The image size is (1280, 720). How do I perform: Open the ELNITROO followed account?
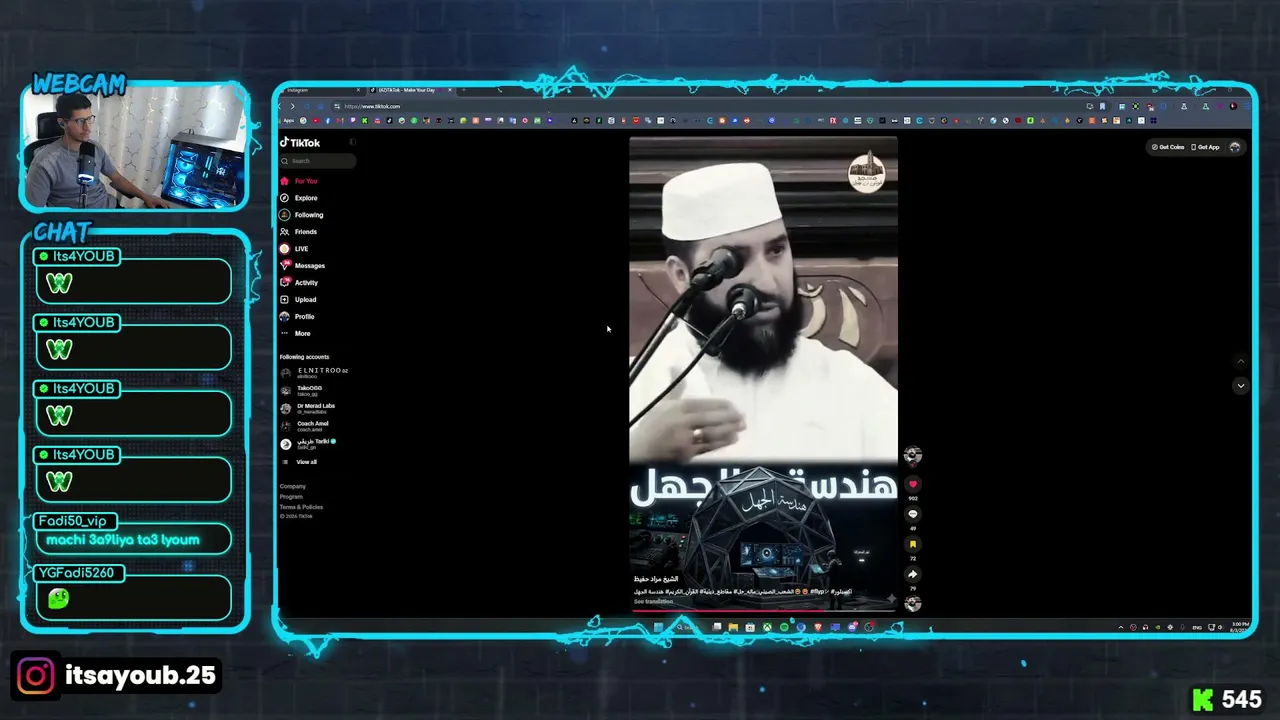click(315, 372)
